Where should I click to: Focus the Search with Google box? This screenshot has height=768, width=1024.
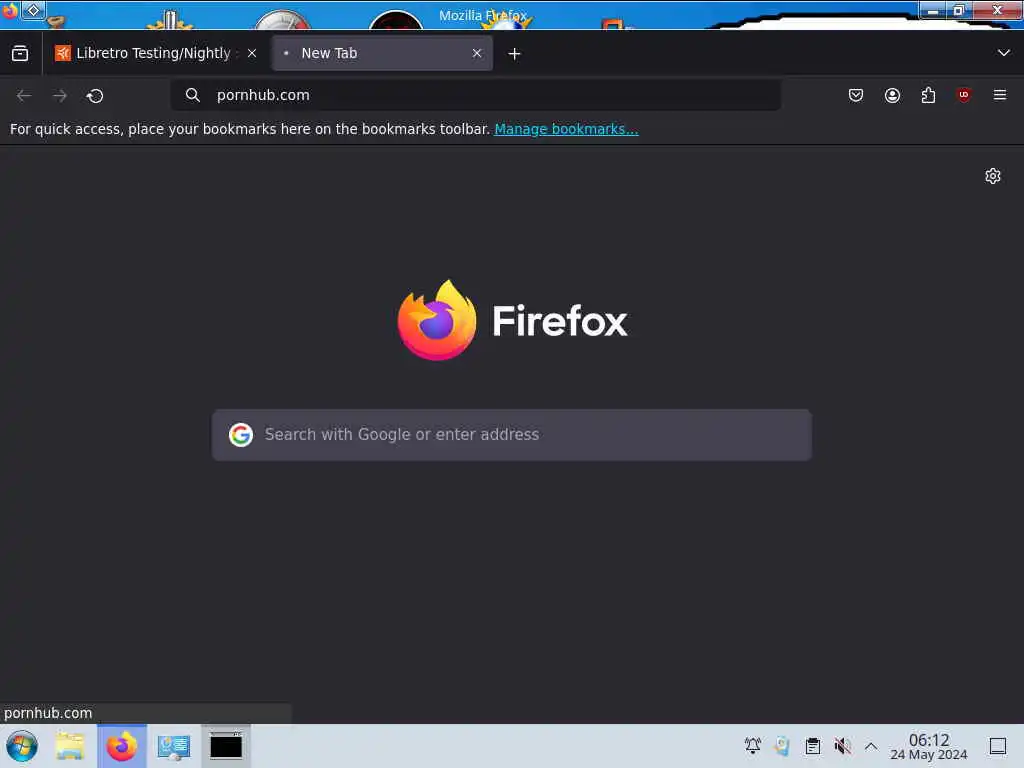pos(512,435)
